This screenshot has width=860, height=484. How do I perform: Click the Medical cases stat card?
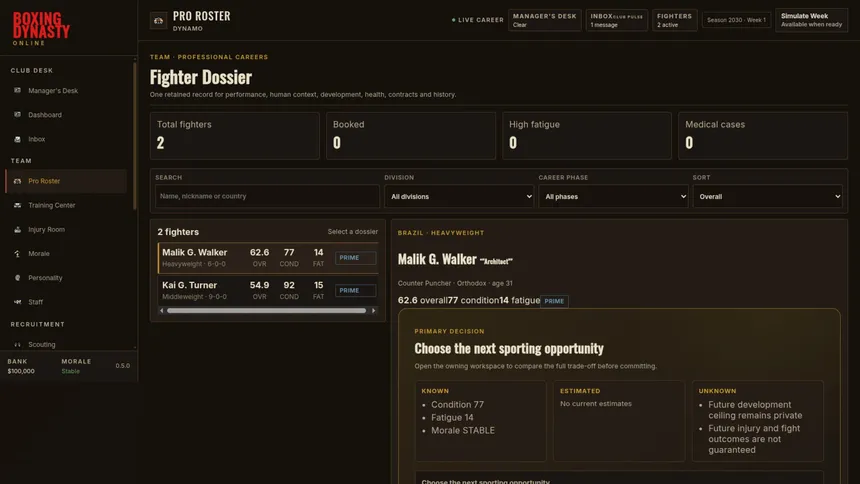coord(763,136)
